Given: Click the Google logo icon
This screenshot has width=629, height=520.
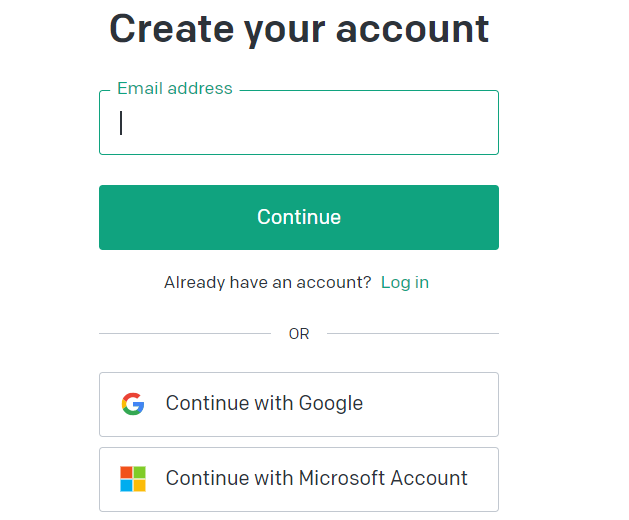Looking at the screenshot, I should click(133, 404).
